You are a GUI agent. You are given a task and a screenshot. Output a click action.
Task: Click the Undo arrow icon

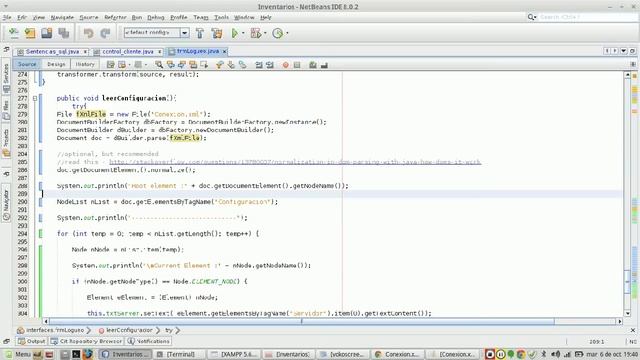(88, 33)
